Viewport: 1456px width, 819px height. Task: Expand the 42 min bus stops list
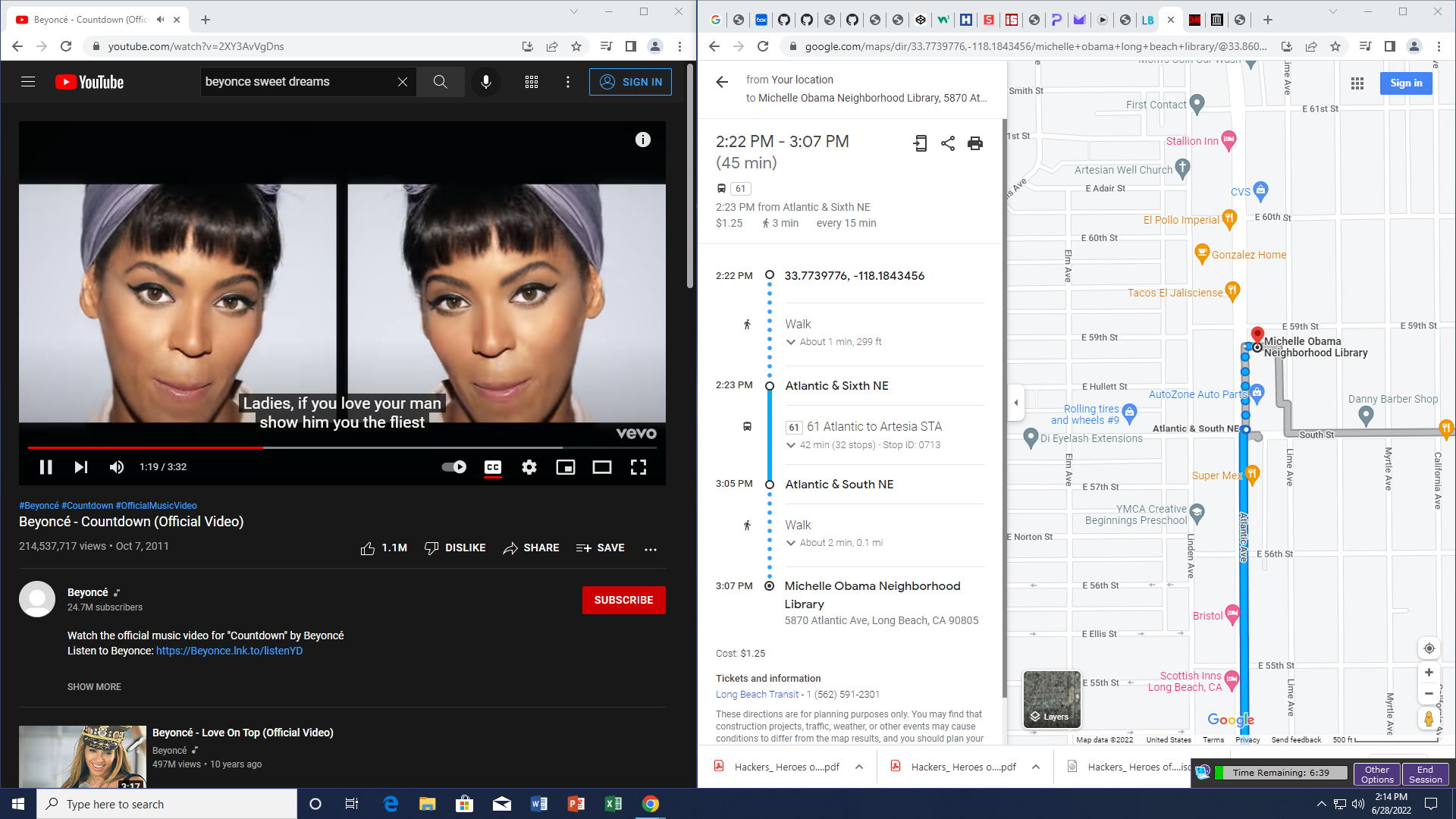(x=791, y=445)
